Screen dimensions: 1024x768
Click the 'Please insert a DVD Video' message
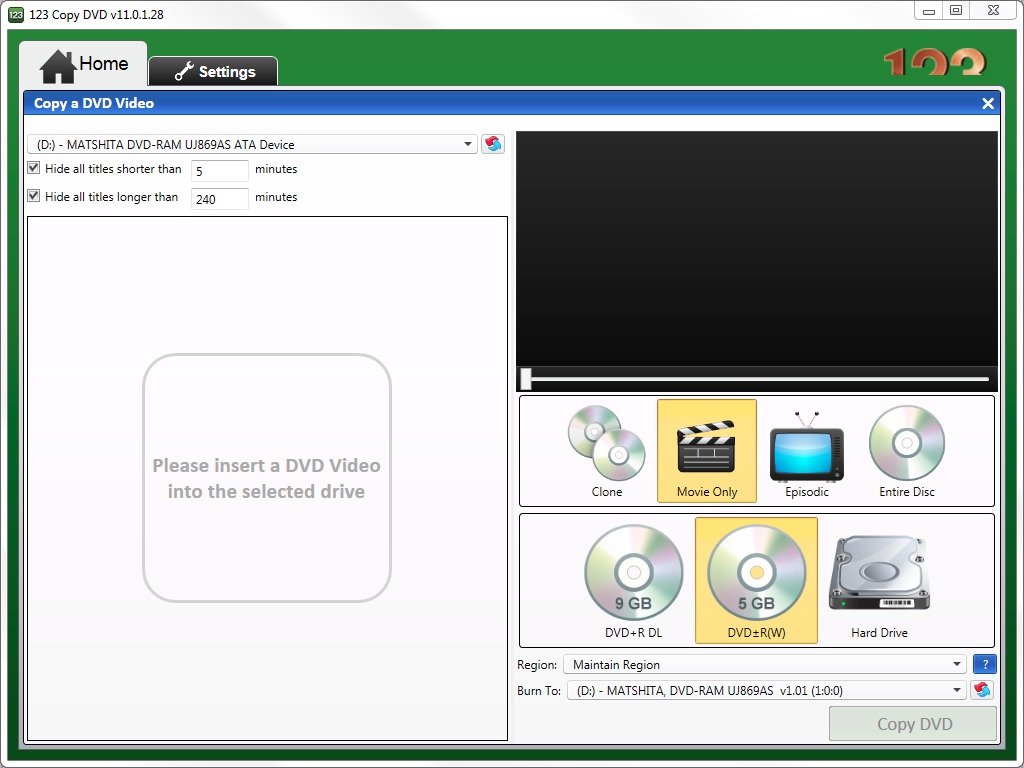(x=266, y=478)
